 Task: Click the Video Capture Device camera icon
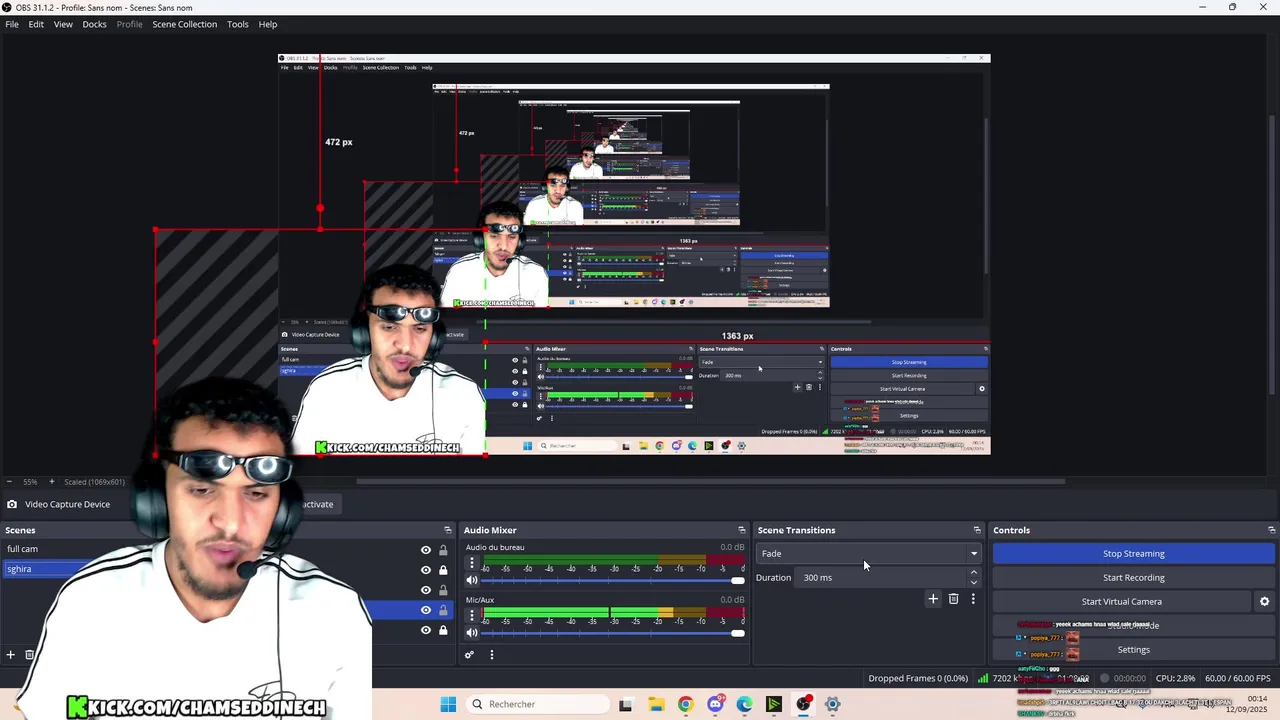[12, 504]
